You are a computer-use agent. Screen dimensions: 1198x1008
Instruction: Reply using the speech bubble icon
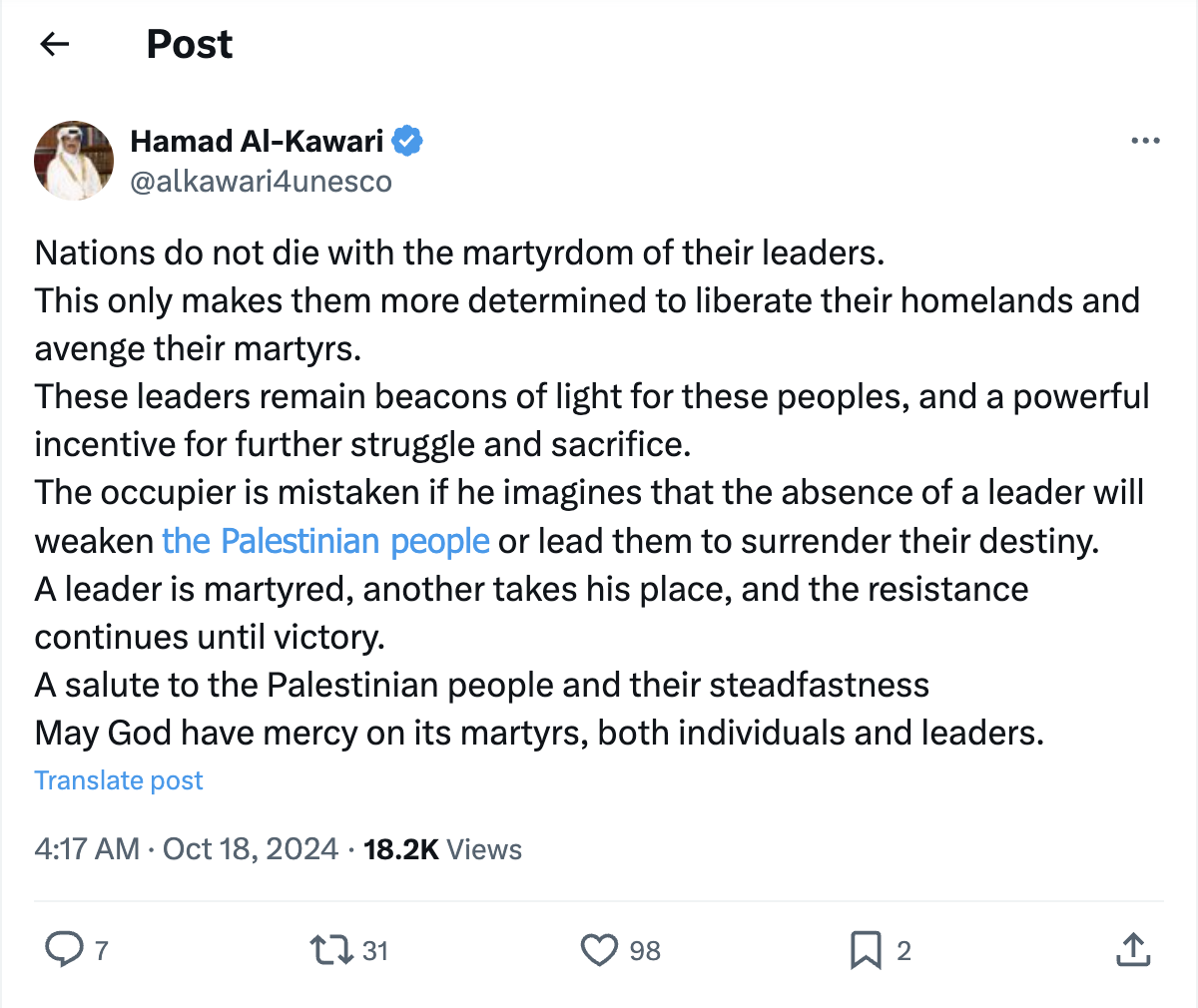(x=65, y=949)
